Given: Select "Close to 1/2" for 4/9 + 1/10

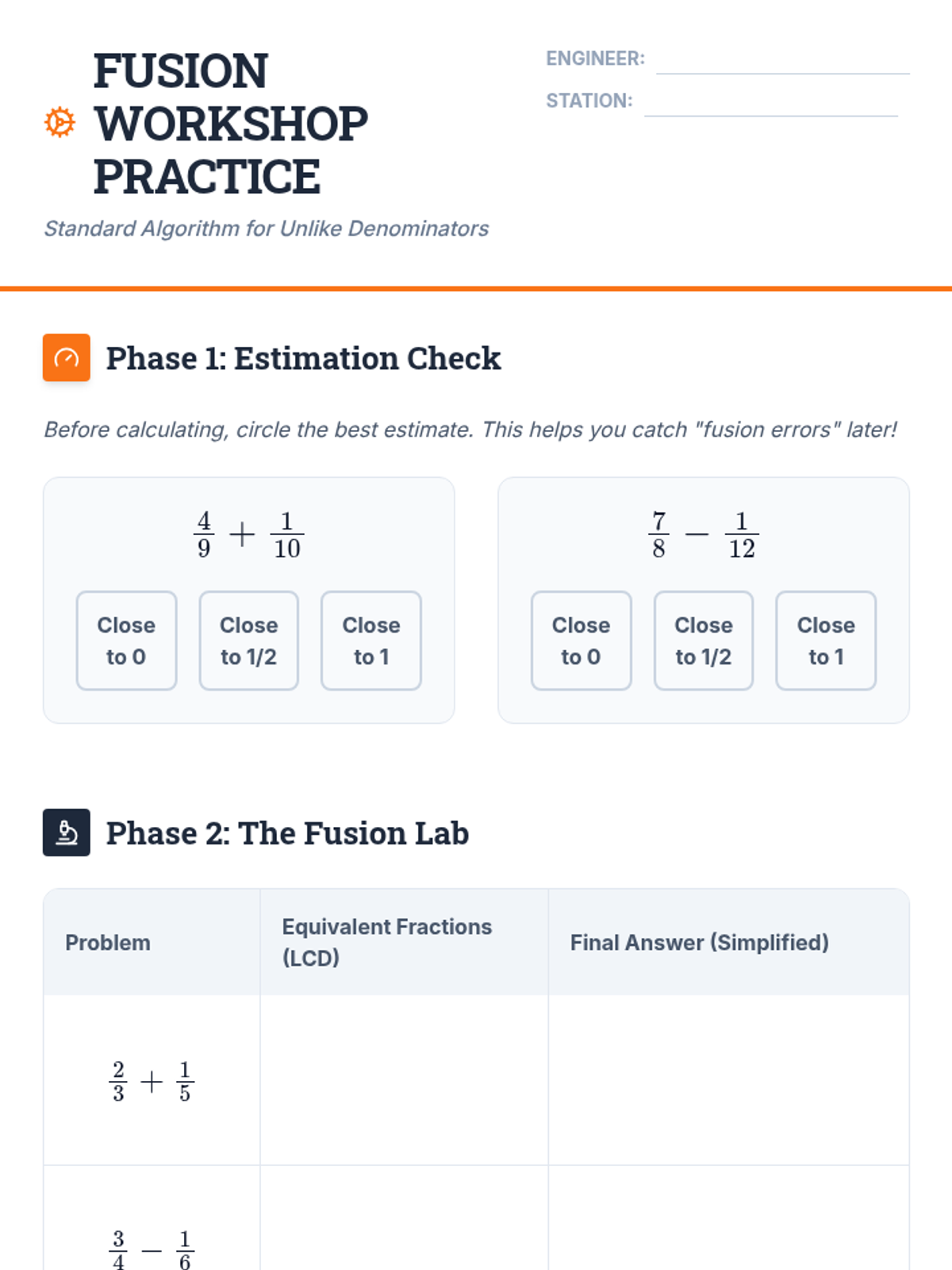Looking at the screenshot, I should (x=249, y=641).
